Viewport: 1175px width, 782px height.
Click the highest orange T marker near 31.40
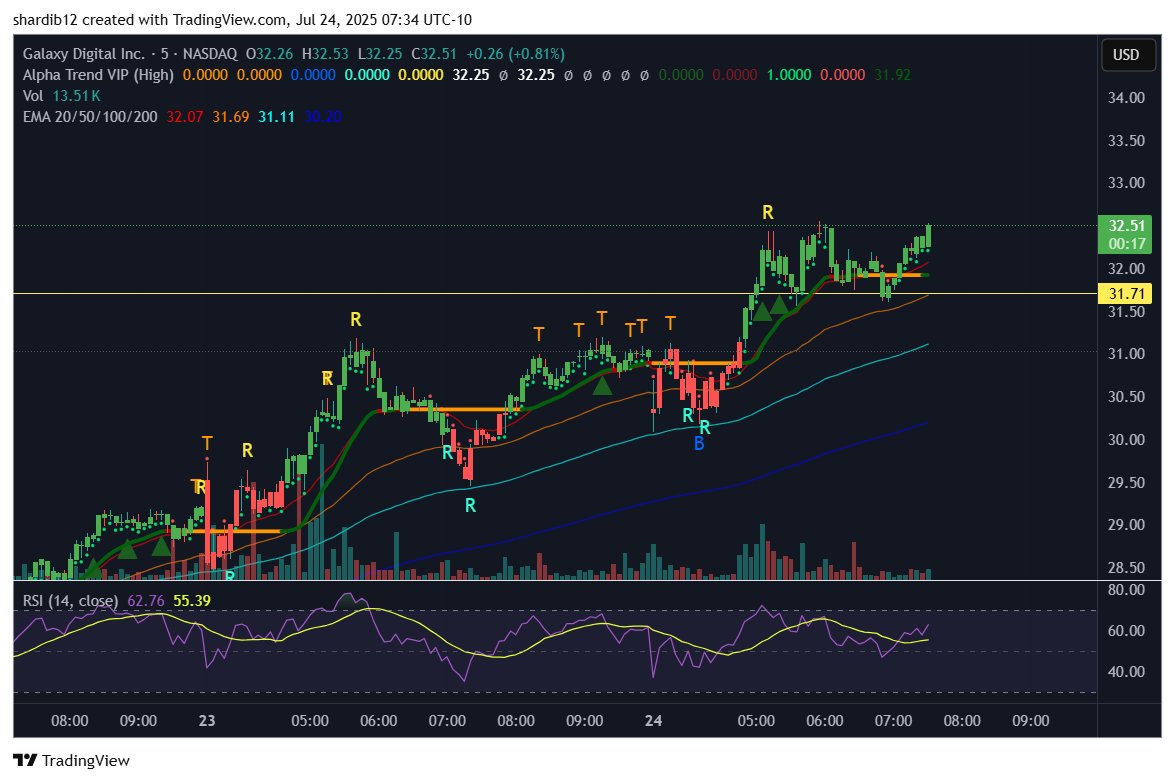pyautogui.click(x=602, y=319)
